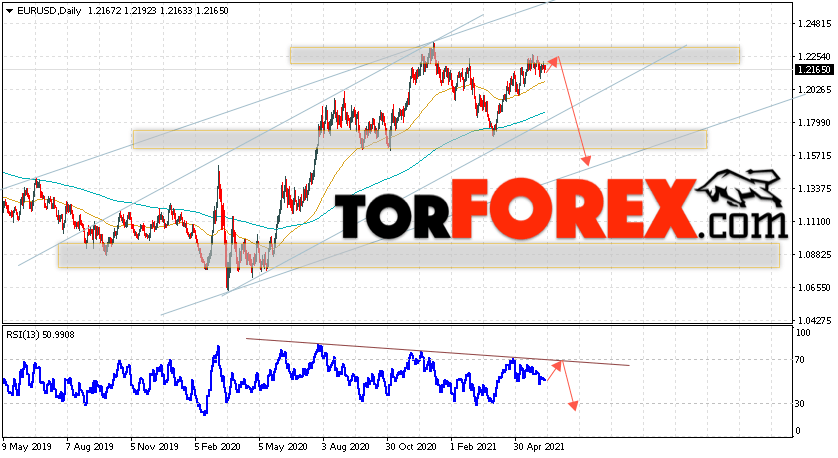Click the RSI scale level 30

point(800,403)
